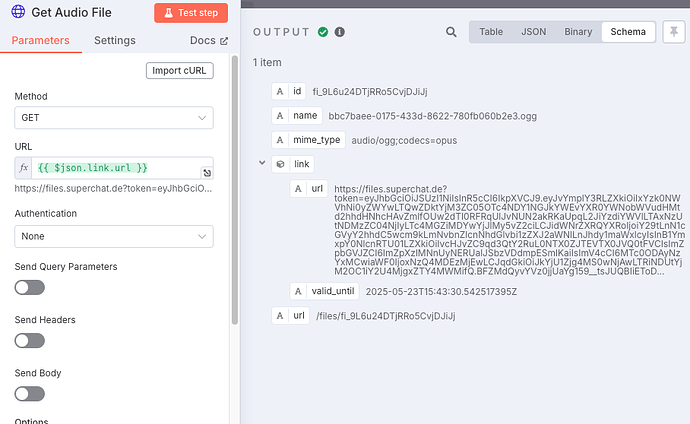This screenshot has width=690, height=424.
Task: Click the fx expression icon on URL field
Action: 23,168
